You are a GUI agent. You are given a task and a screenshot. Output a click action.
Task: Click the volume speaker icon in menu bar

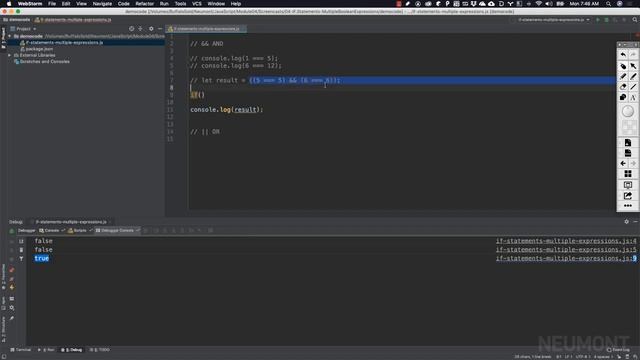pos(549,4)
